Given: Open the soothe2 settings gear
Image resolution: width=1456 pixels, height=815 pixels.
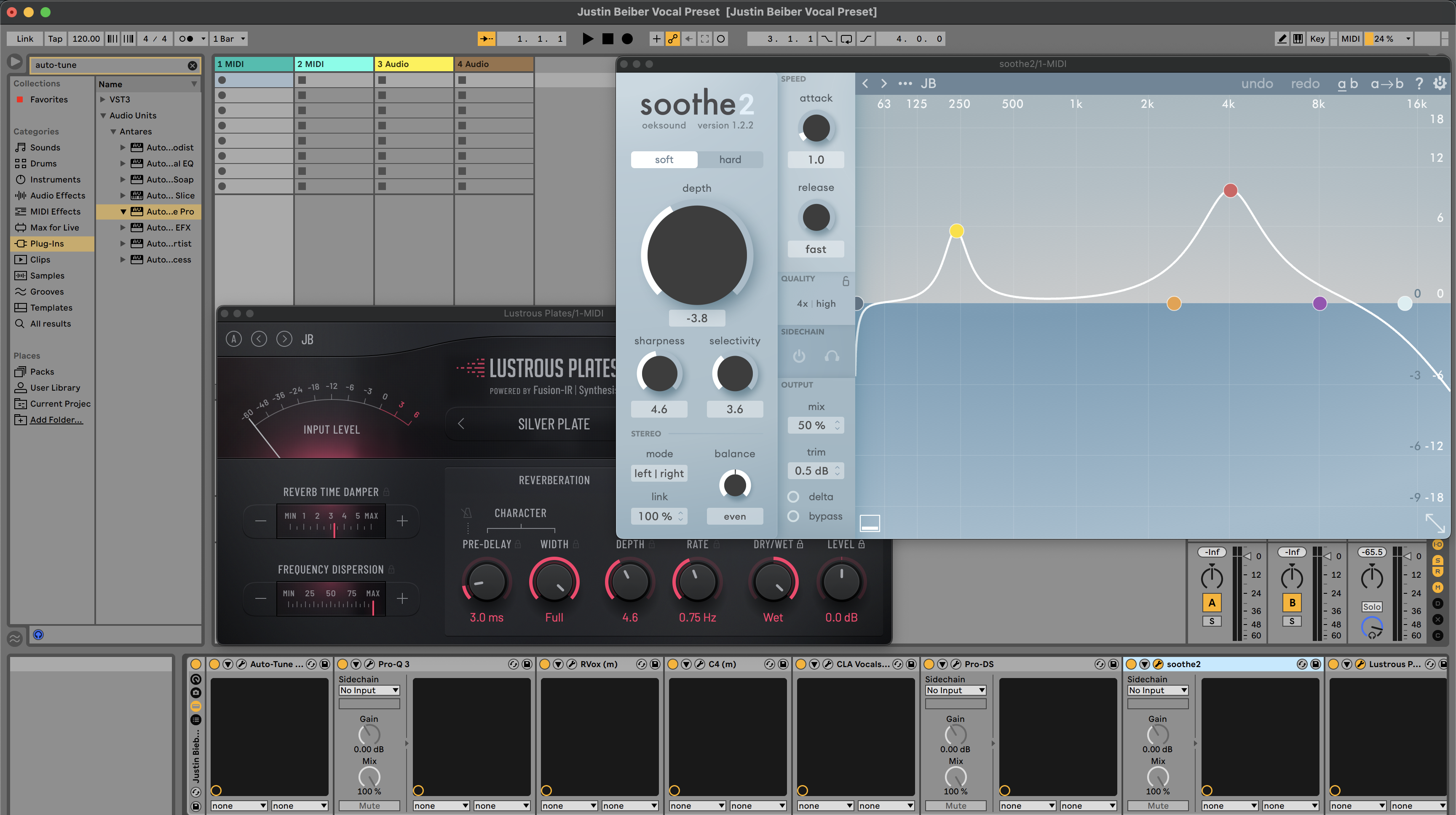Looking at the screenshot, I should [1439, 83].
